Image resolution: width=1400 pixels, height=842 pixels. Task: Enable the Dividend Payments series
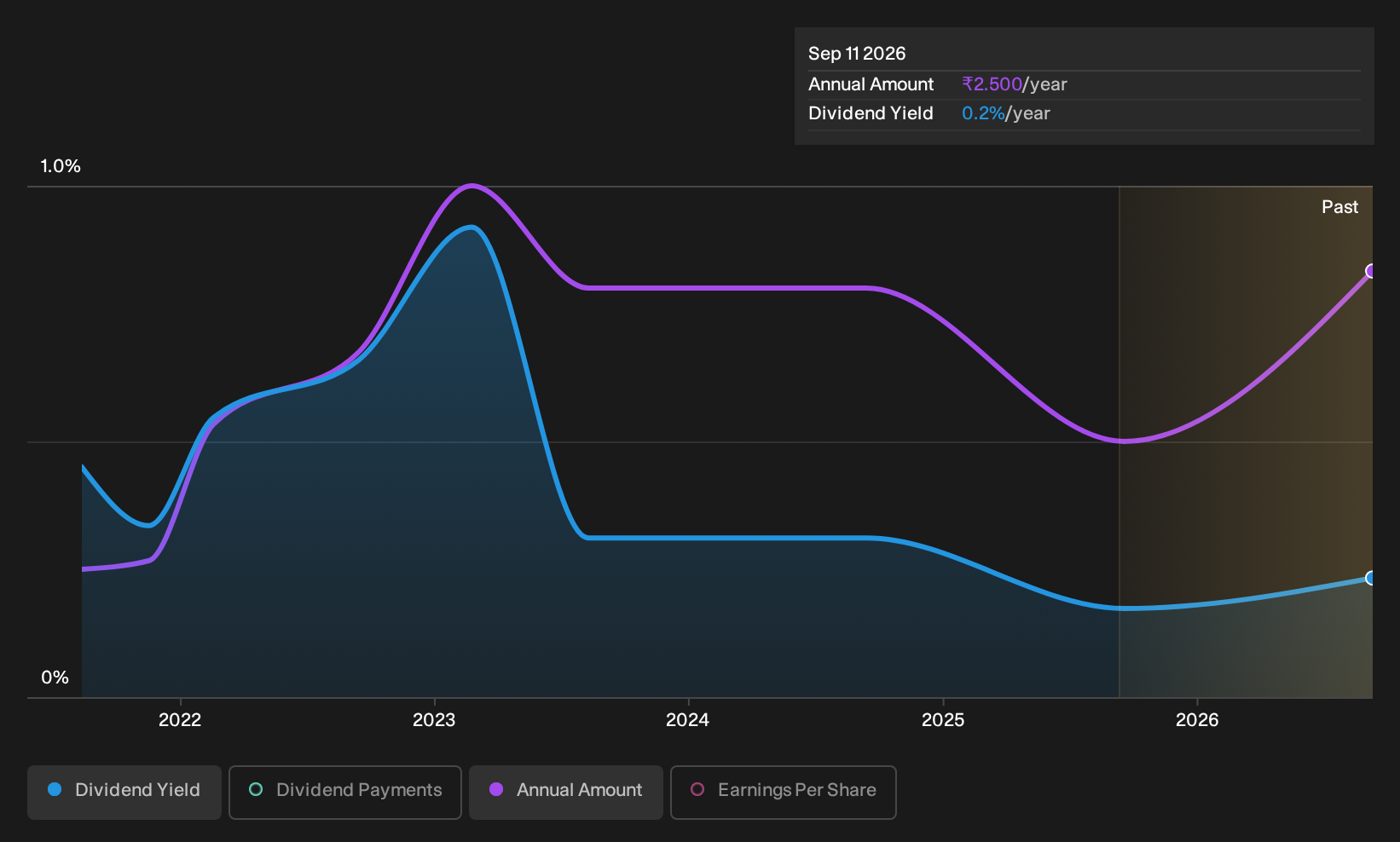[x=345, y=792]
